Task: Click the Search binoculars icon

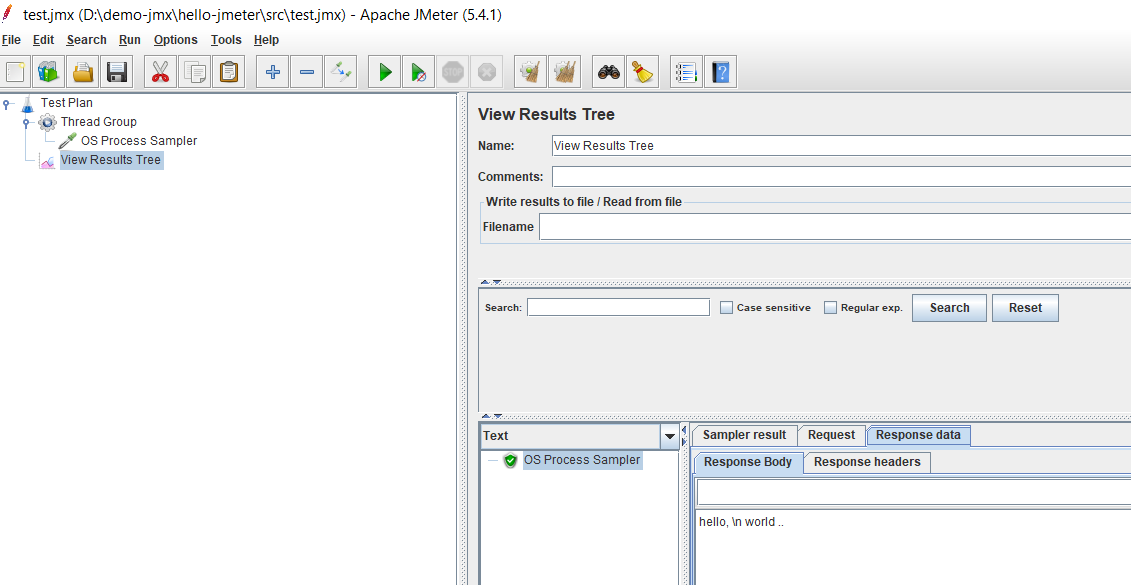Action: 608,71
